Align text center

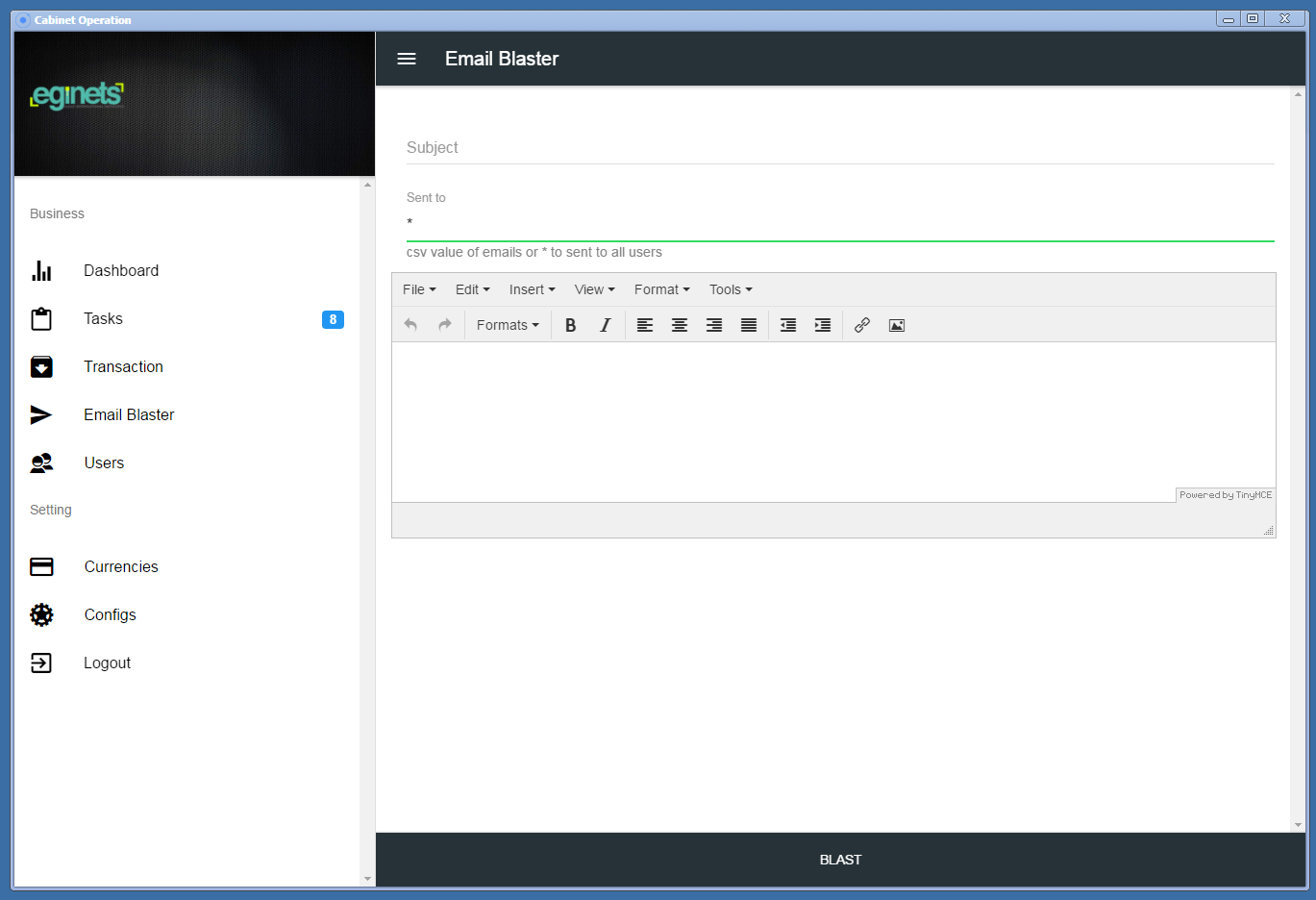[680, 325]
